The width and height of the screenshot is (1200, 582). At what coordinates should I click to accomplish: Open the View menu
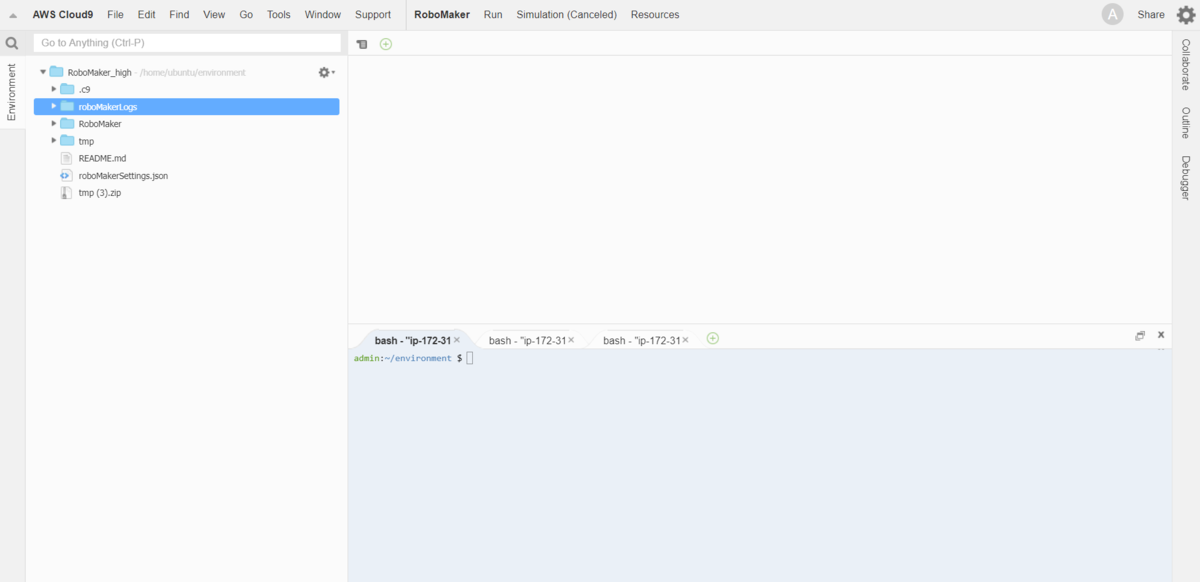pyautogui.click(x=214, y=15)
